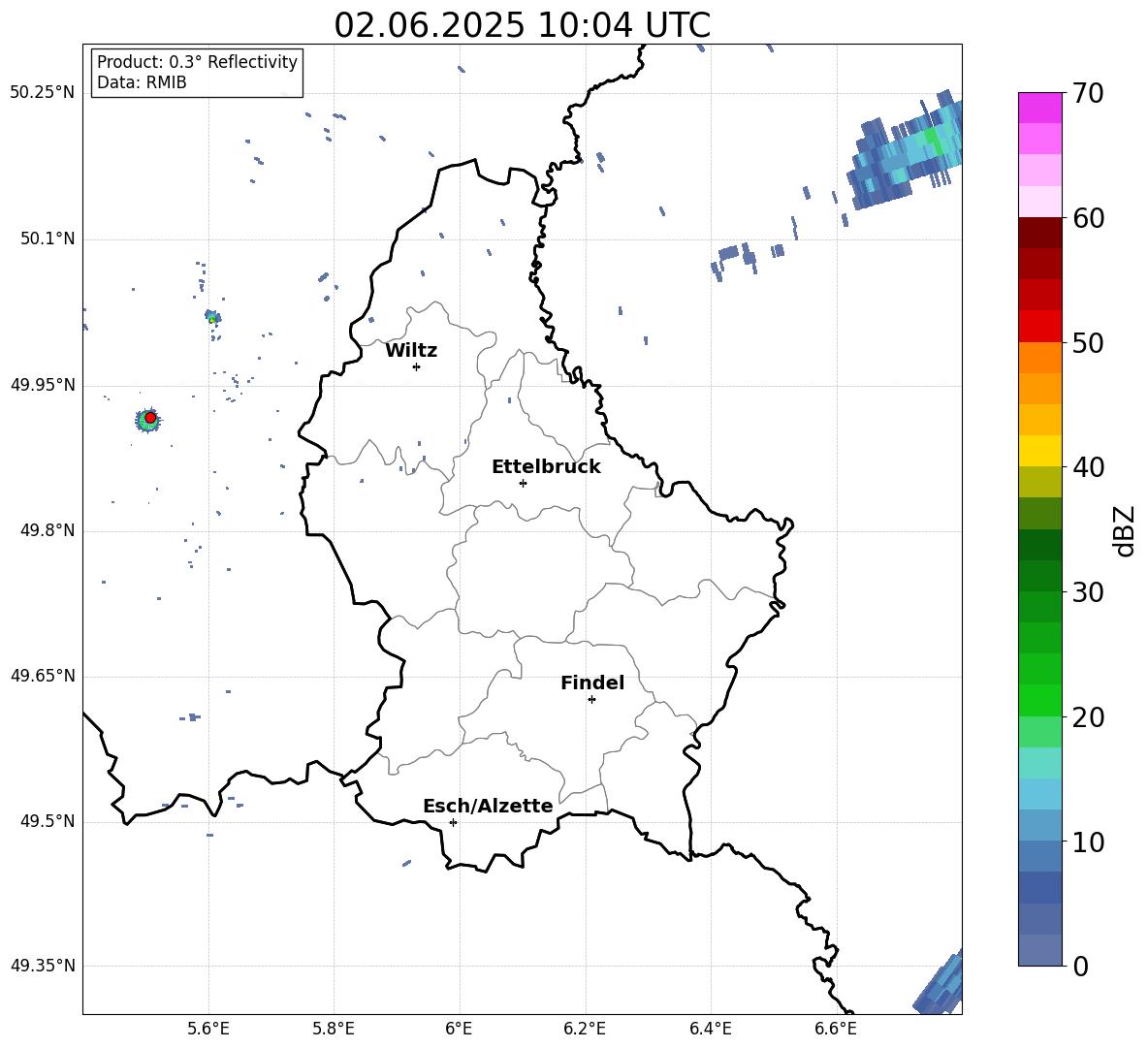Click the cross marker below Esch/Alzette
This screenshot has width=1148, height=1048.
click(x=453, y=822)
